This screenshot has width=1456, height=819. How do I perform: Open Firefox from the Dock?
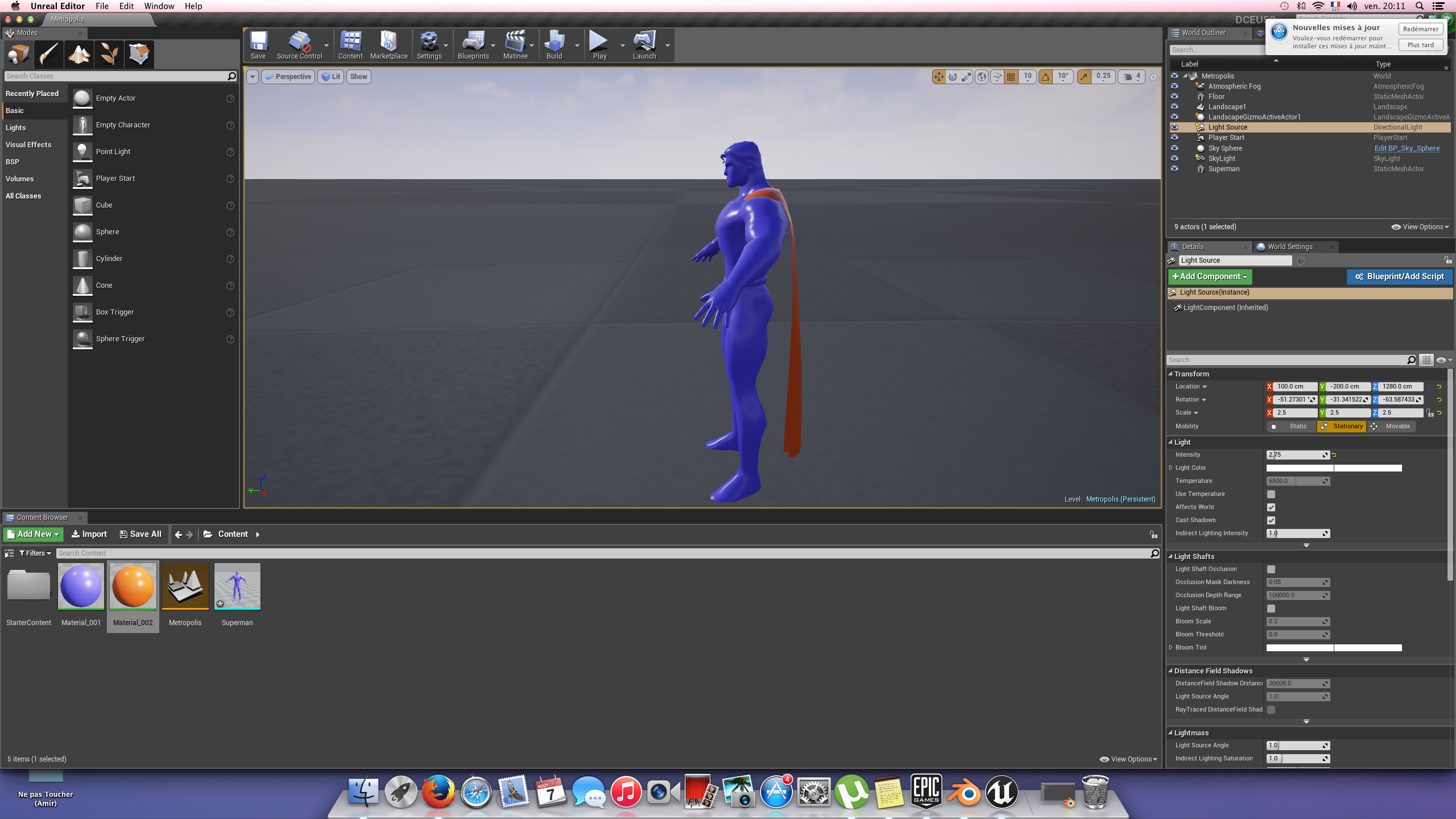[x=438, y=791]
